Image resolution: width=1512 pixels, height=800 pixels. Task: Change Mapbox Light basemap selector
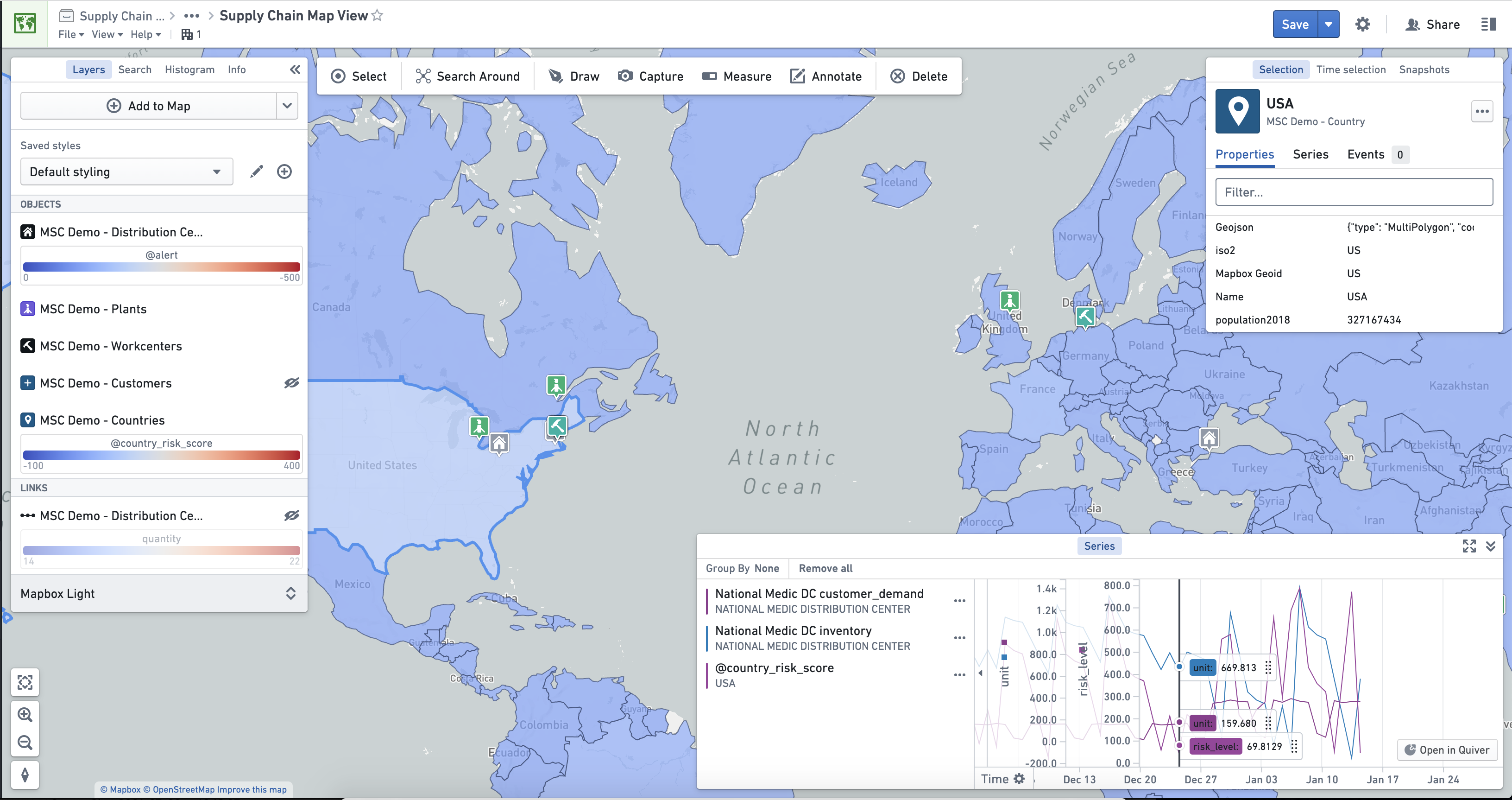[x=158, y=593]
